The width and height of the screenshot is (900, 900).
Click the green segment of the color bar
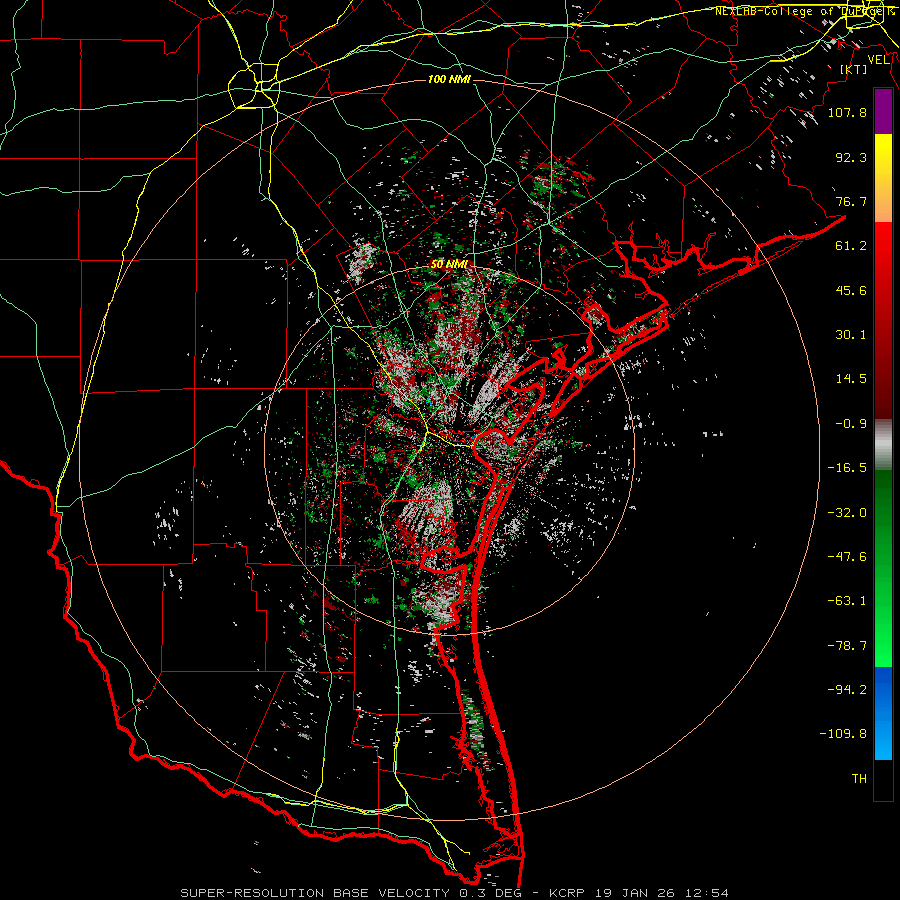(x=883, y=568)
